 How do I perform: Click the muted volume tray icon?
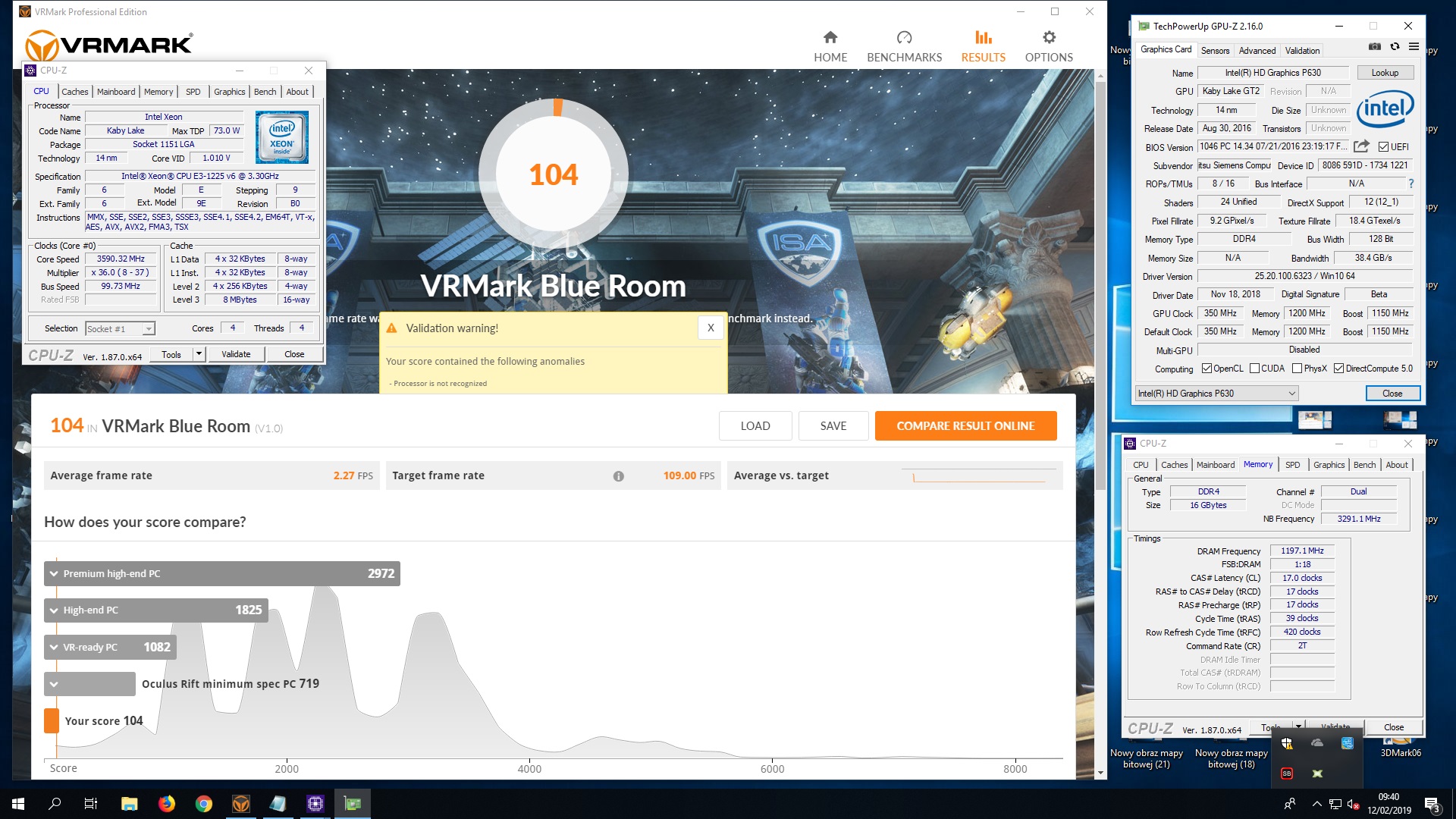click(1353, 804)
